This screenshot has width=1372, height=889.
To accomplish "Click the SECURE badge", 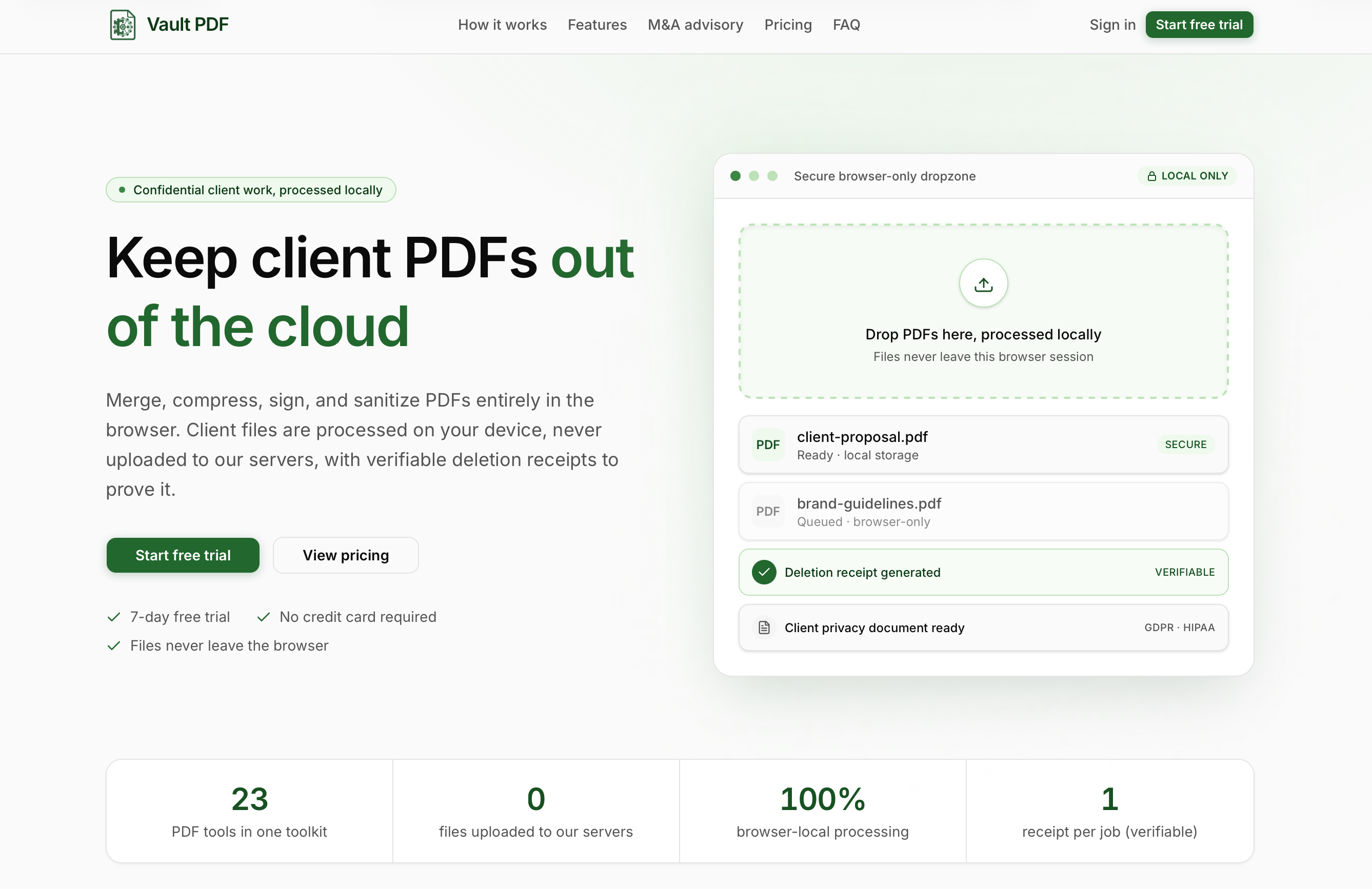I will [1185, 445].
